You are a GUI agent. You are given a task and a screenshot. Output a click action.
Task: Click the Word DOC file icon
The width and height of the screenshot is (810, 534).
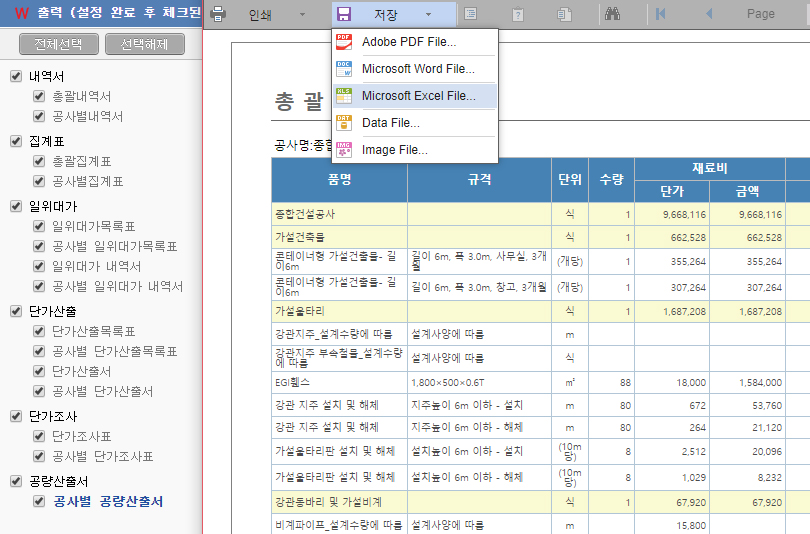[344, 69]
